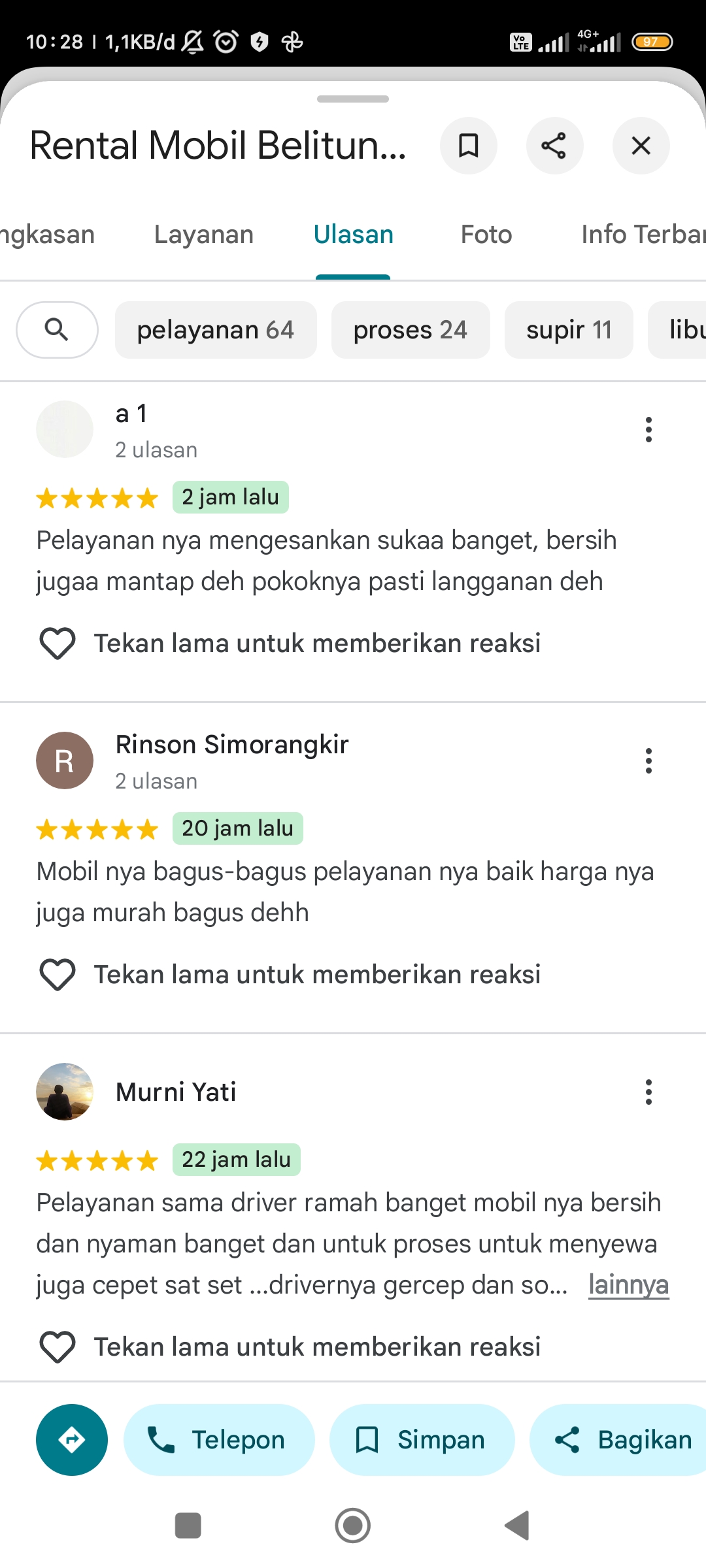Switch to the Layanan tab
This screenshot has height=1568, width=706.
[204, 235]
